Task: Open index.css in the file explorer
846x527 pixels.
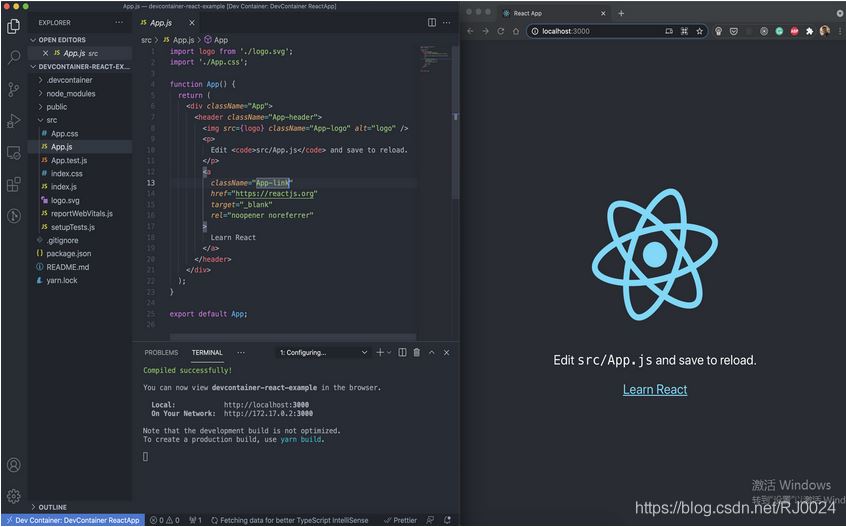Action: [67, 173]
